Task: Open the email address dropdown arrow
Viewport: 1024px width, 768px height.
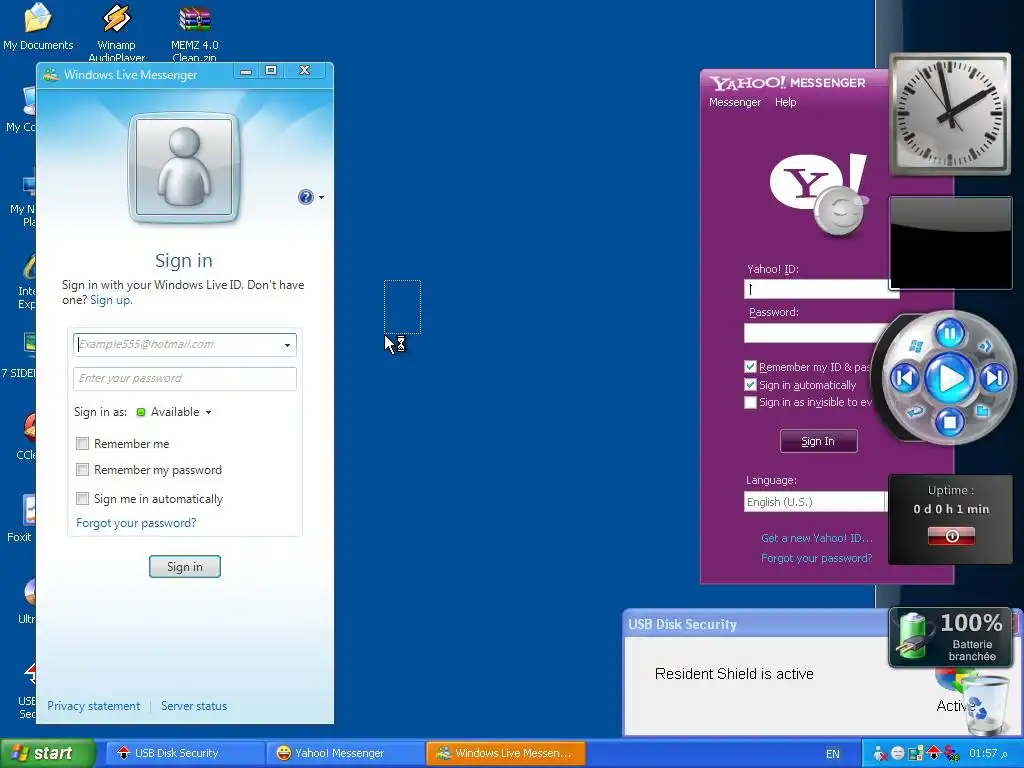Action: (x=287, y=345)
